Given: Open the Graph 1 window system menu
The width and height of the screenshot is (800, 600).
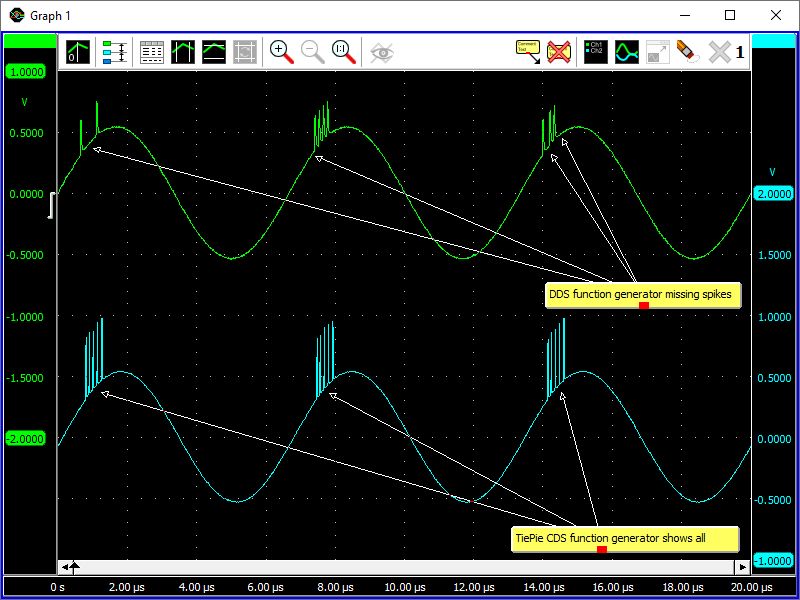Looking at the screenshot, I should click(16, 15).
